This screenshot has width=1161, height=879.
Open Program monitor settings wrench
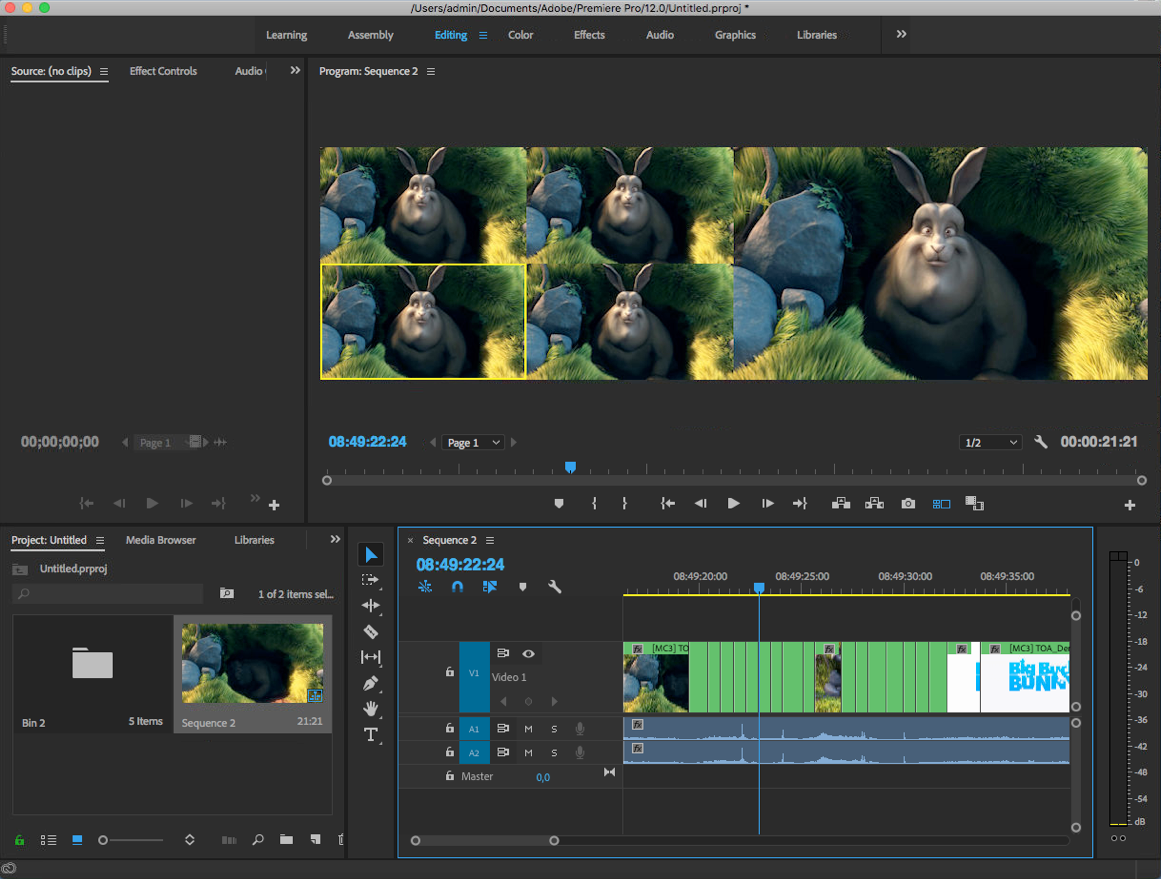tap(1040, 442)
